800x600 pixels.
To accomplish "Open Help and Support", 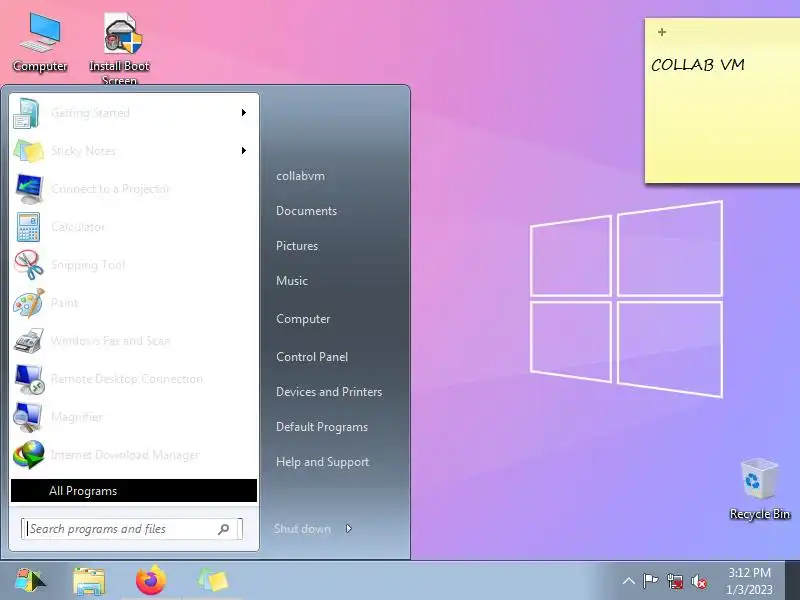I will (322, 462).
